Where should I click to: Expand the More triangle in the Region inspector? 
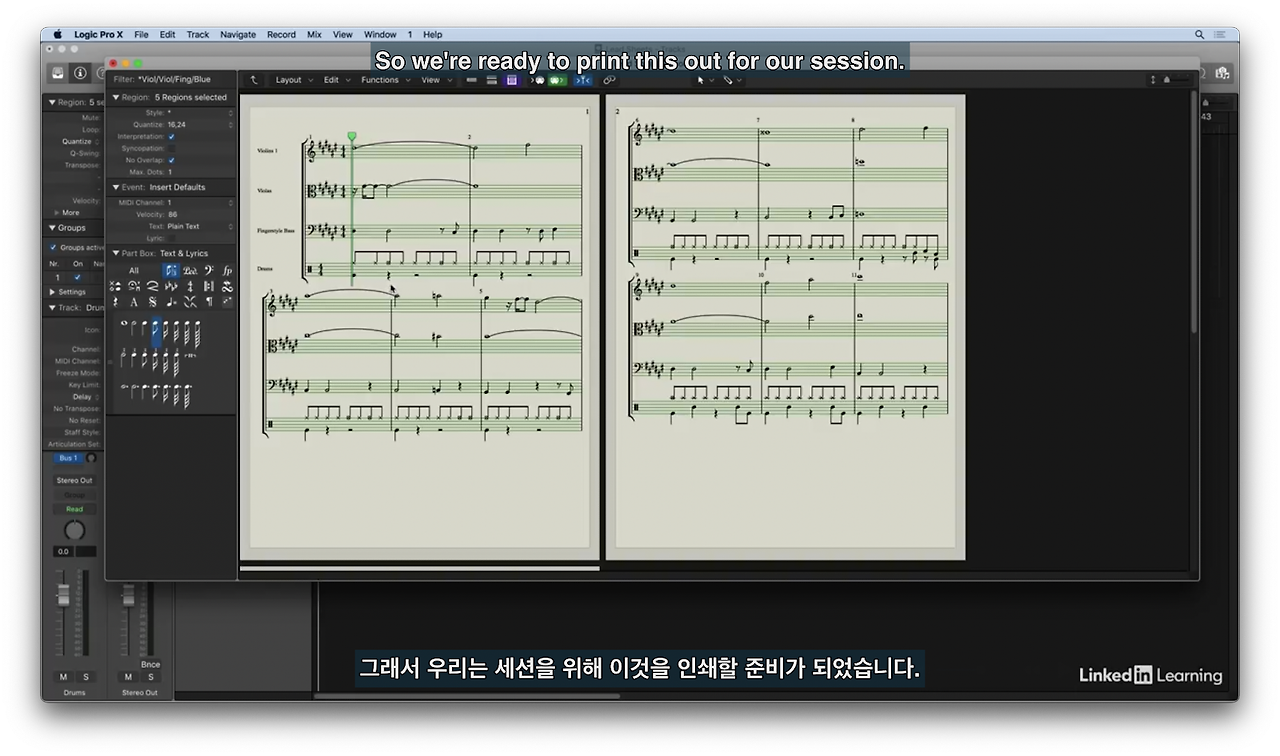pyautogui.click(x=57, y=212)
